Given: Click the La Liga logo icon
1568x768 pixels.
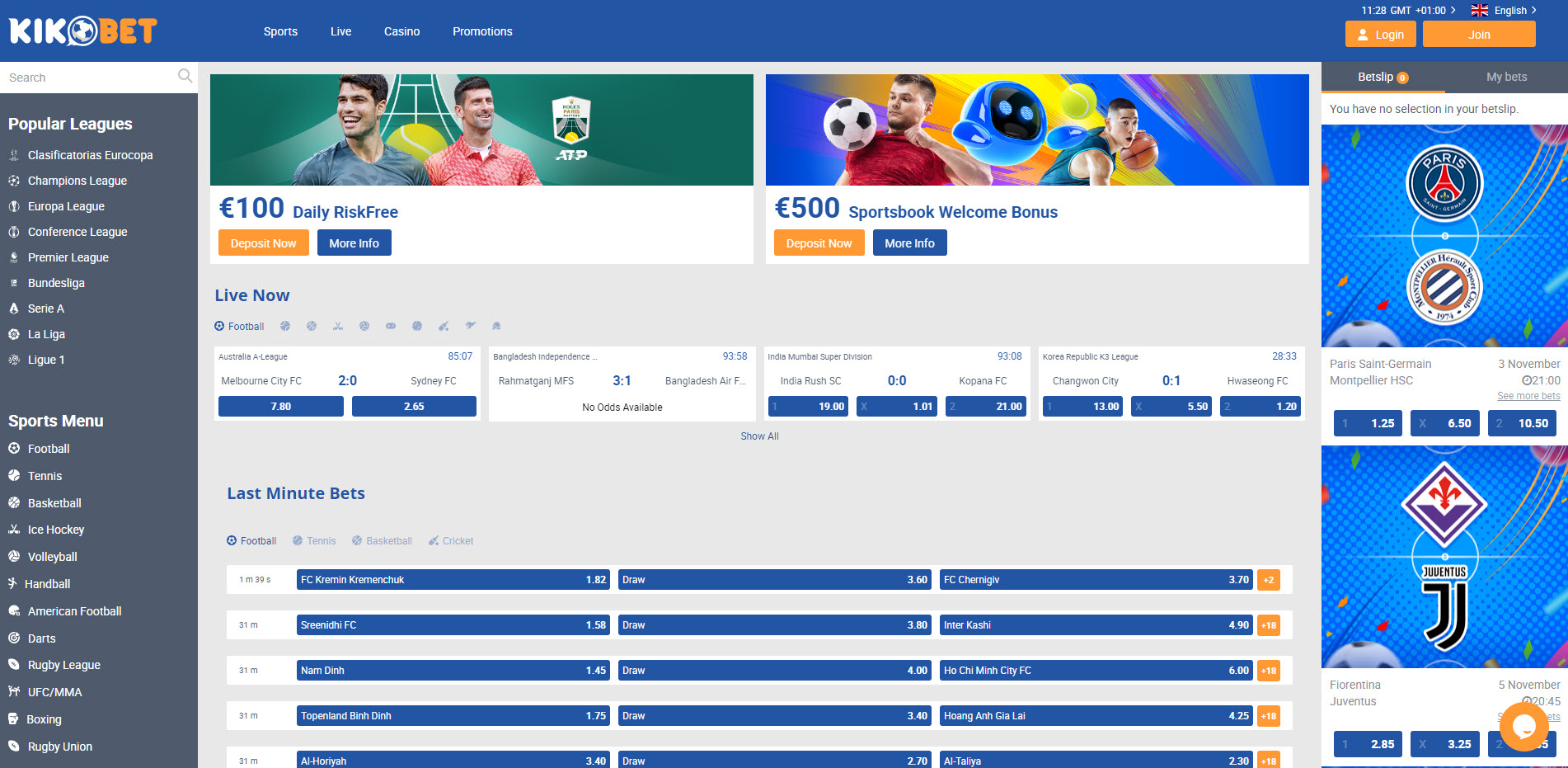Looking at the screenshot, I should click(14, 334).
